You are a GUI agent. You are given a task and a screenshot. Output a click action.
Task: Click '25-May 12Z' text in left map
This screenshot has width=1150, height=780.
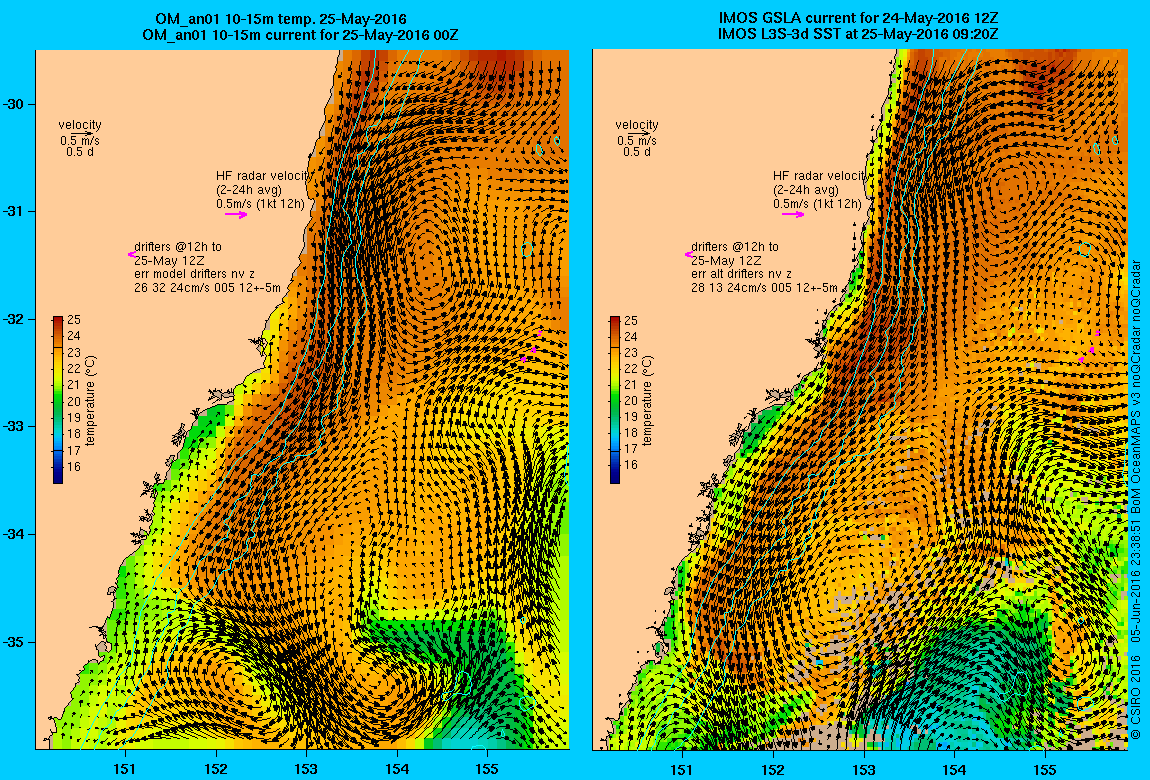coord(169,260)
